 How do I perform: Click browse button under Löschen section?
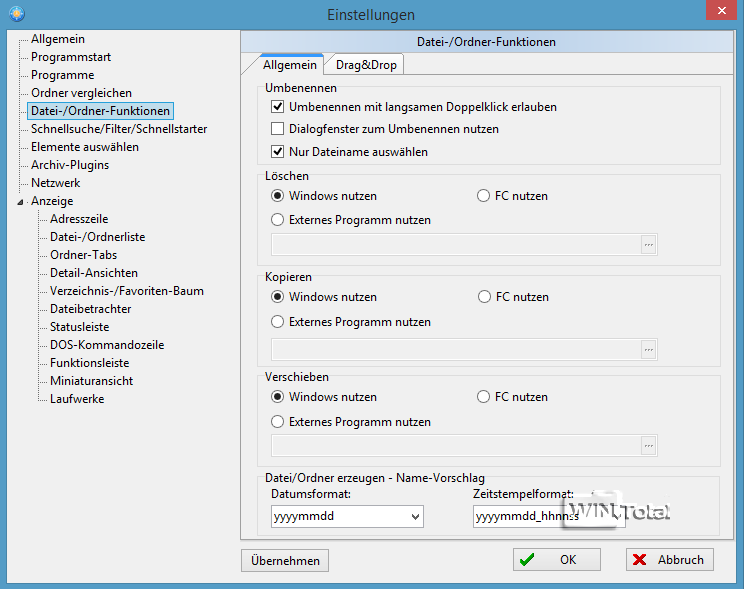click(648, 245)
